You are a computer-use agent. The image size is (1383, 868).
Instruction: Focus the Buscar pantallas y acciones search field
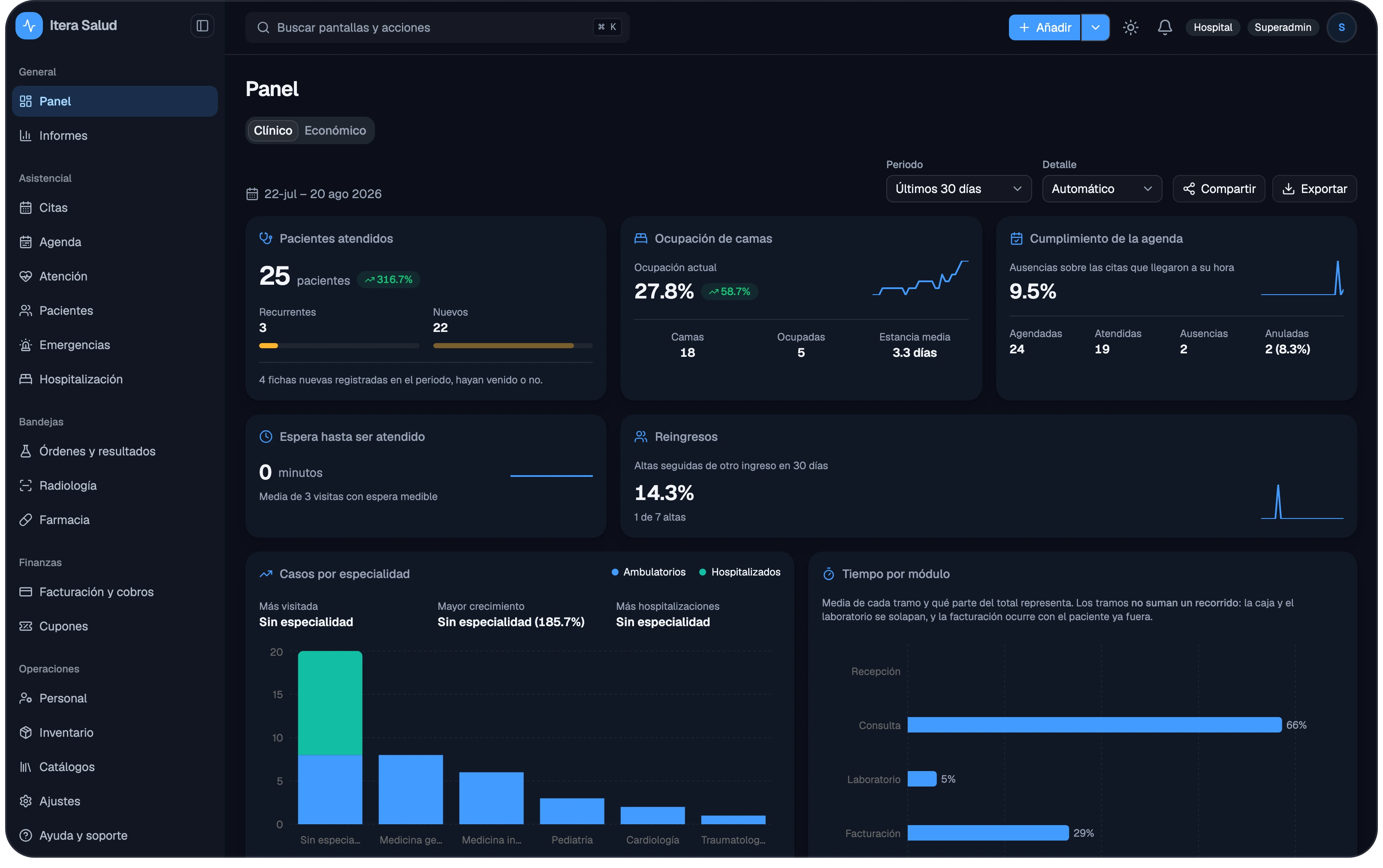pos(437,27)
